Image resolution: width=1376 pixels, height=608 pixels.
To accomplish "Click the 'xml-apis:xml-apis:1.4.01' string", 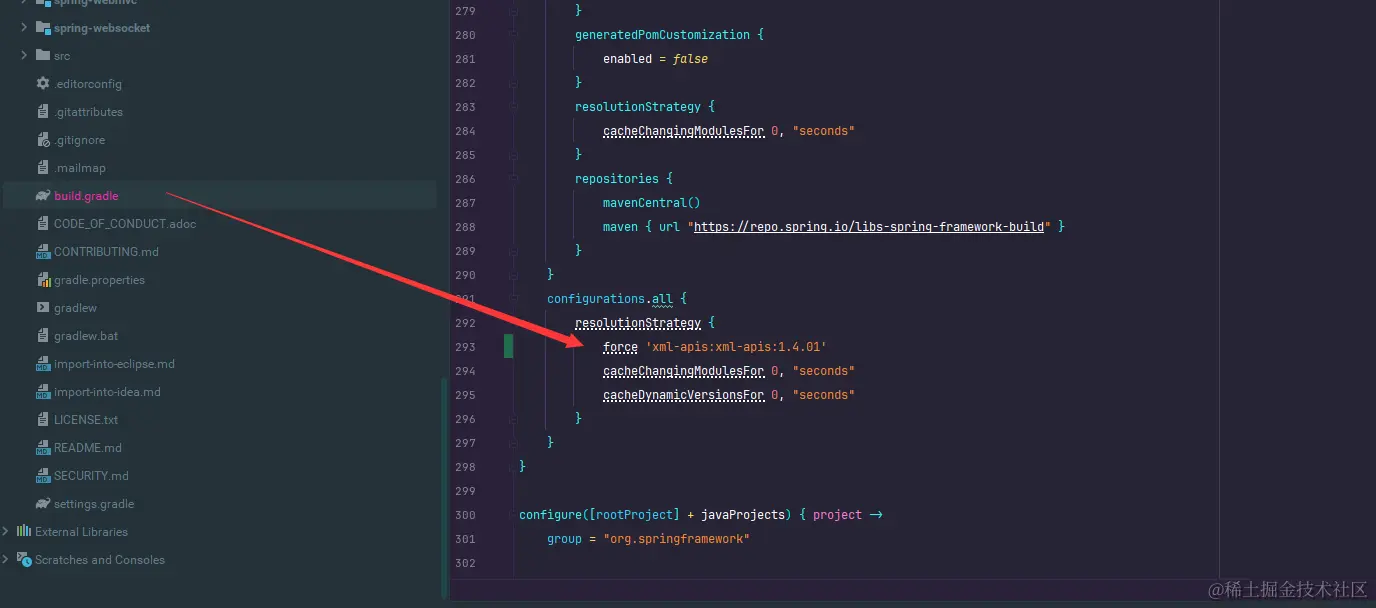I will tap(736, 347).
